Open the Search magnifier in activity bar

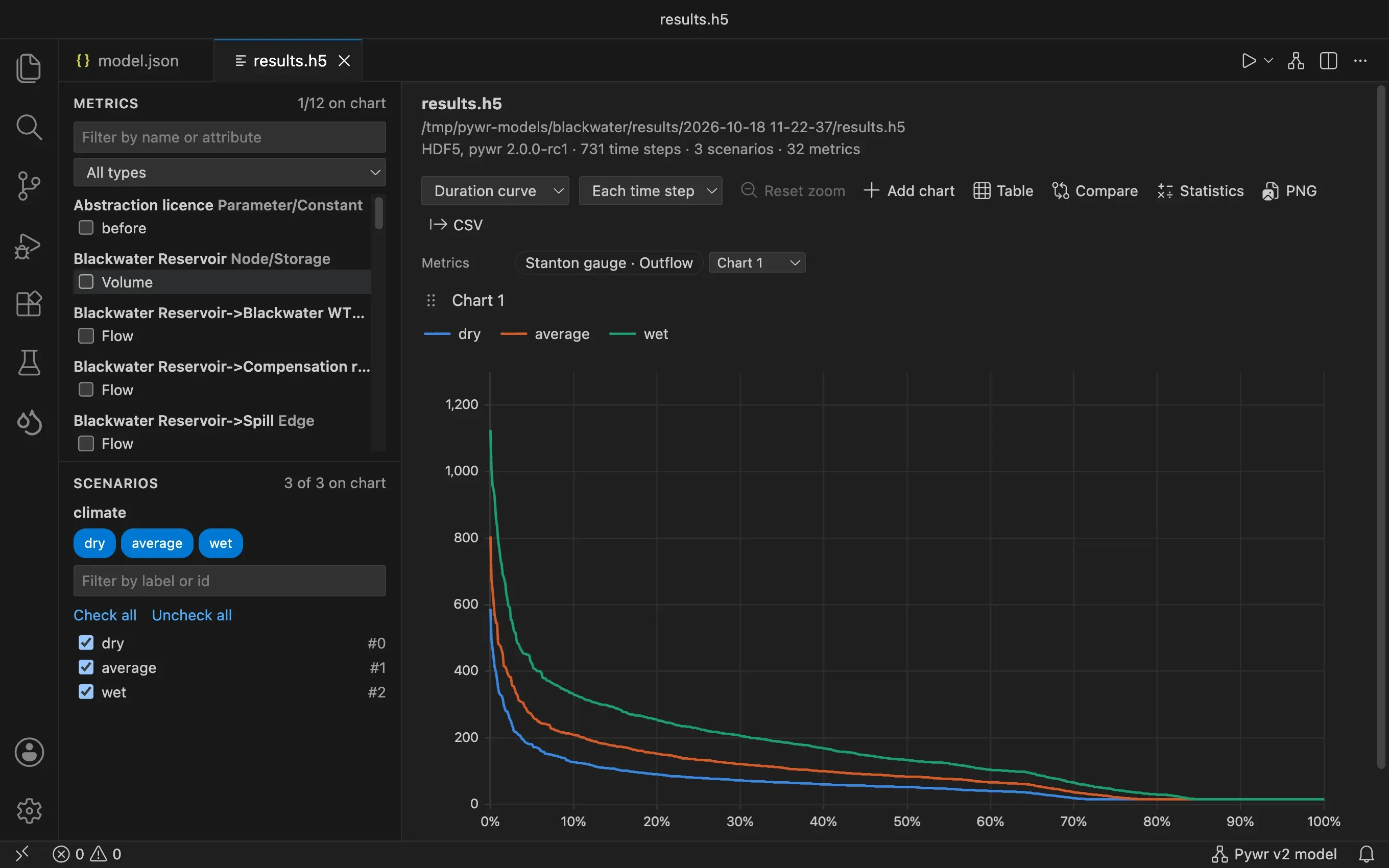coord(29,127)
